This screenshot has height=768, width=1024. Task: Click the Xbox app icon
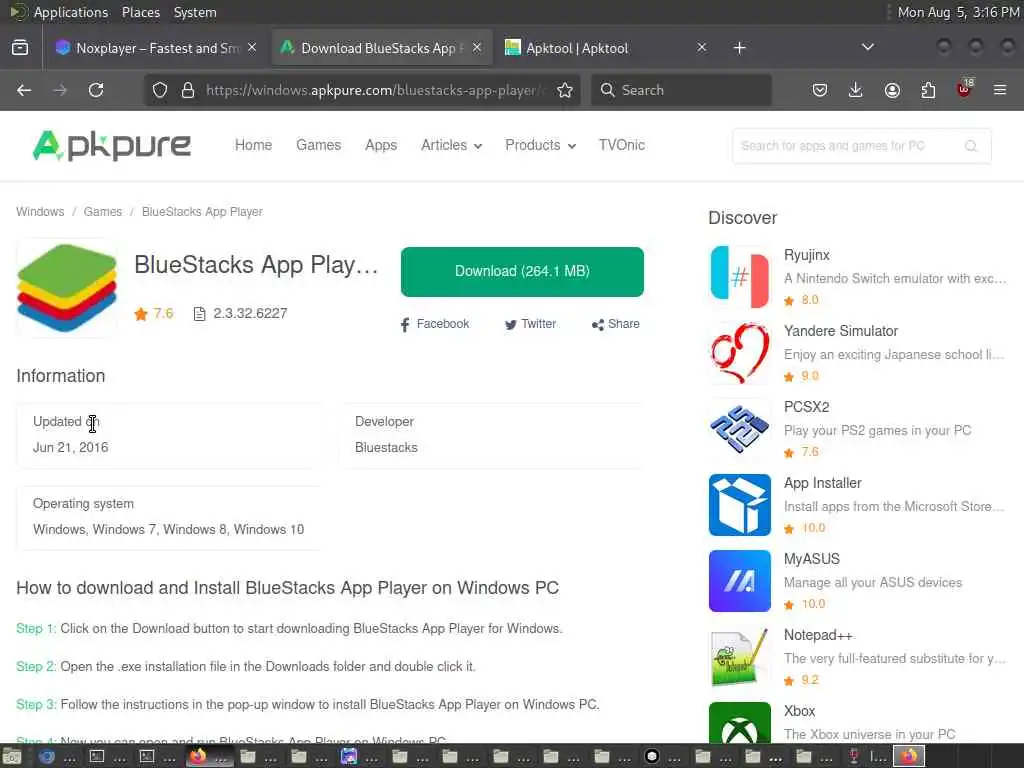click(740, 722)
